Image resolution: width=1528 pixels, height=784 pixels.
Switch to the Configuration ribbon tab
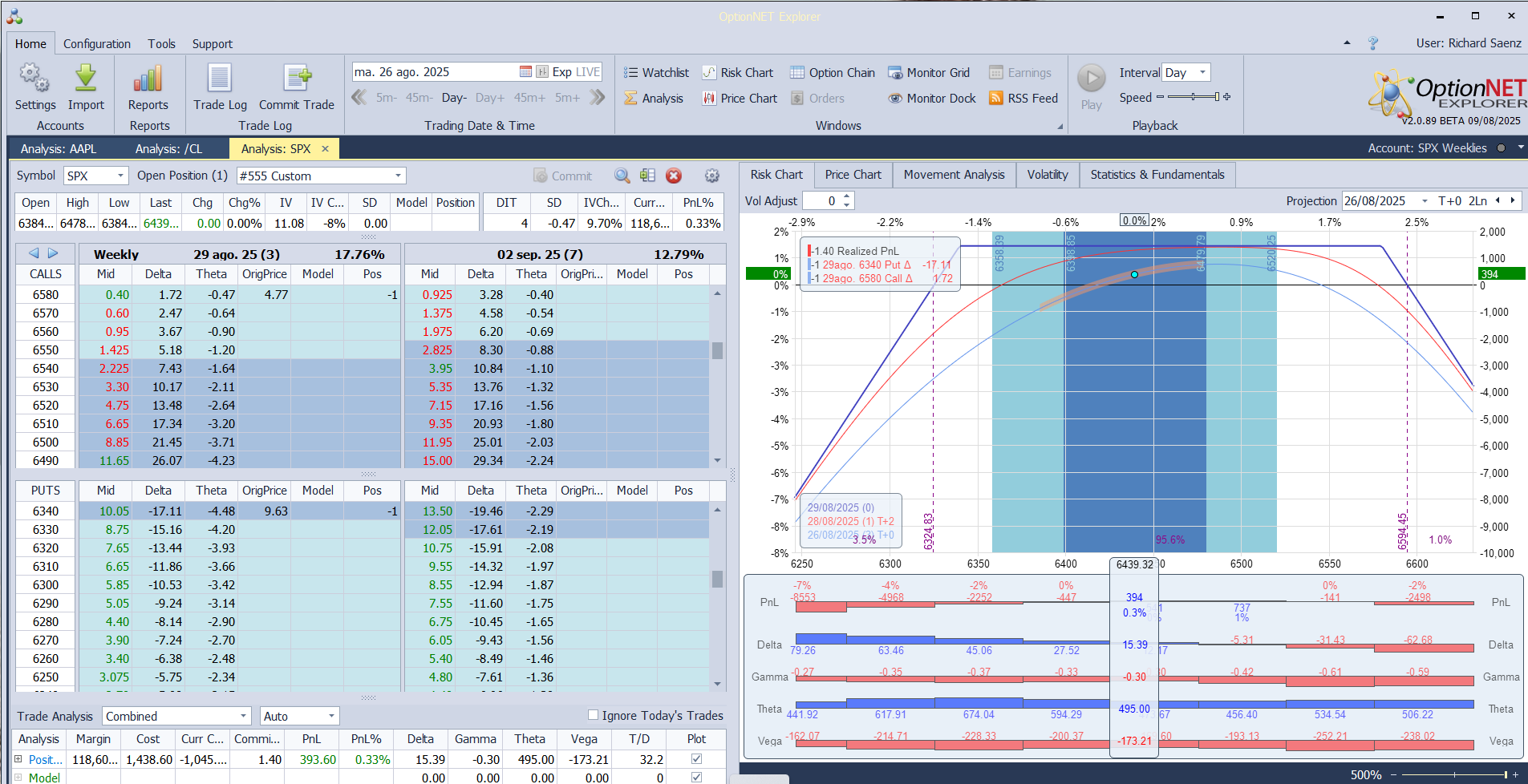97,43
